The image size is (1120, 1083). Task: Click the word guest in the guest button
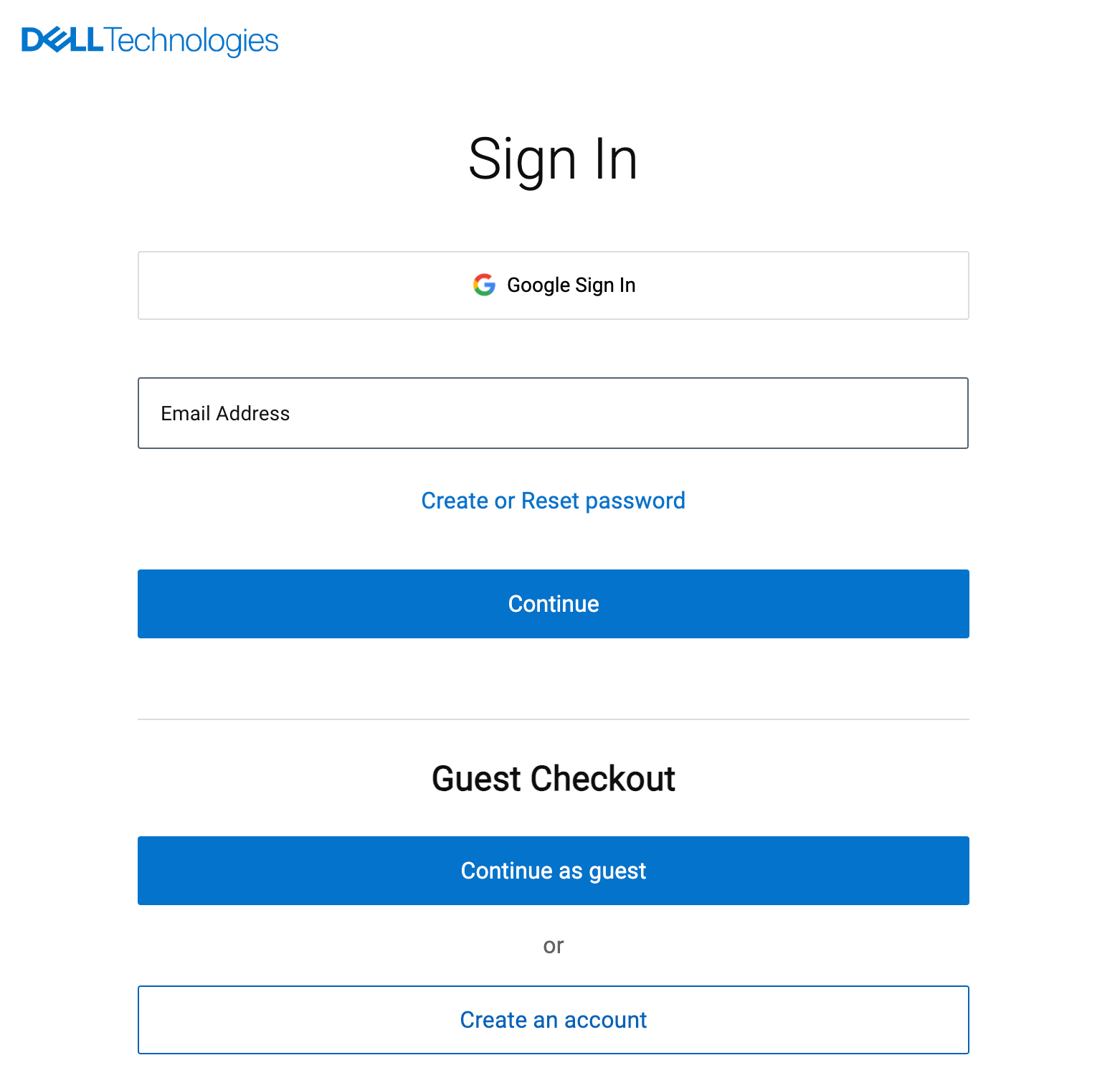(x=617, y=871)
